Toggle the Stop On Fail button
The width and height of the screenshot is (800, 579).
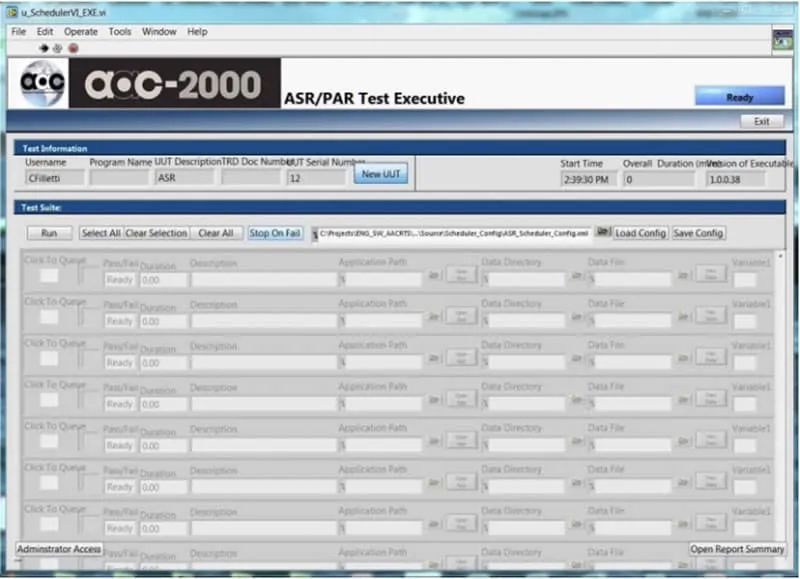(274, 233)
